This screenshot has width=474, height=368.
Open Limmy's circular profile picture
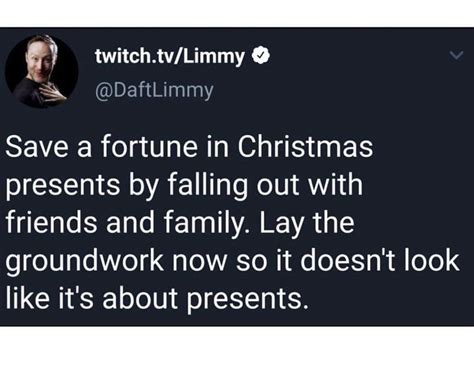pyautogui.click(x=42, y=71)
